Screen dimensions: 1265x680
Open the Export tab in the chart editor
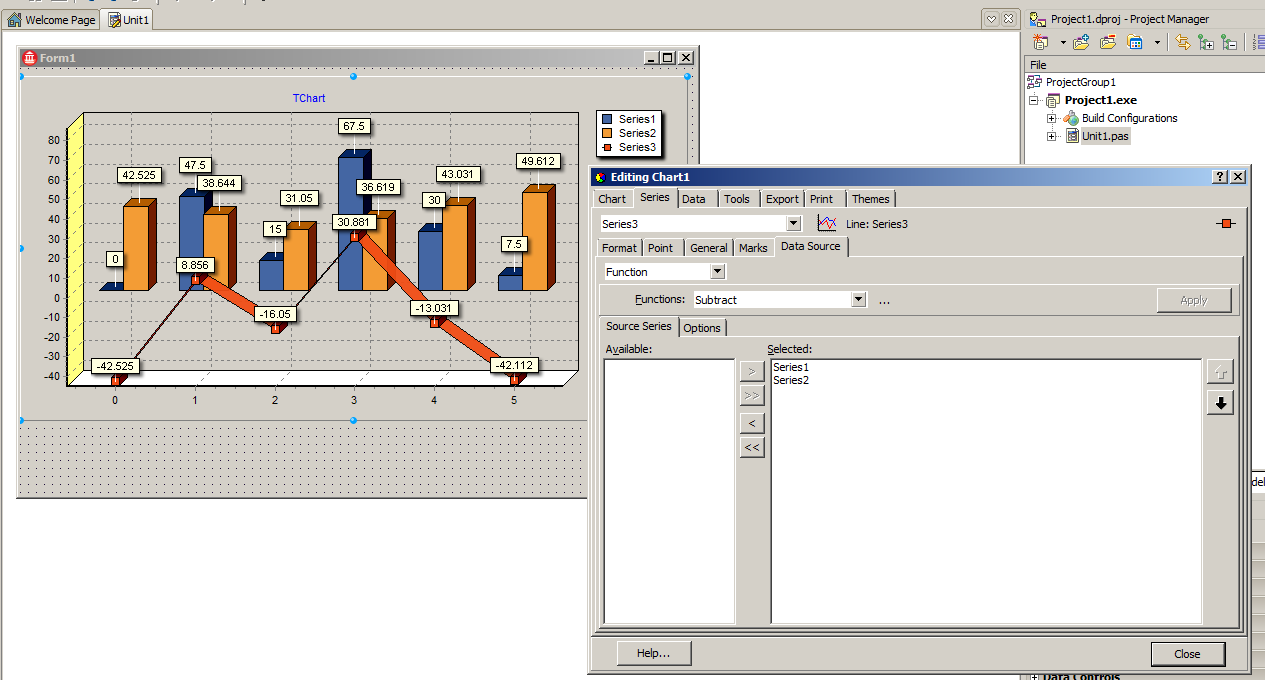783,199
